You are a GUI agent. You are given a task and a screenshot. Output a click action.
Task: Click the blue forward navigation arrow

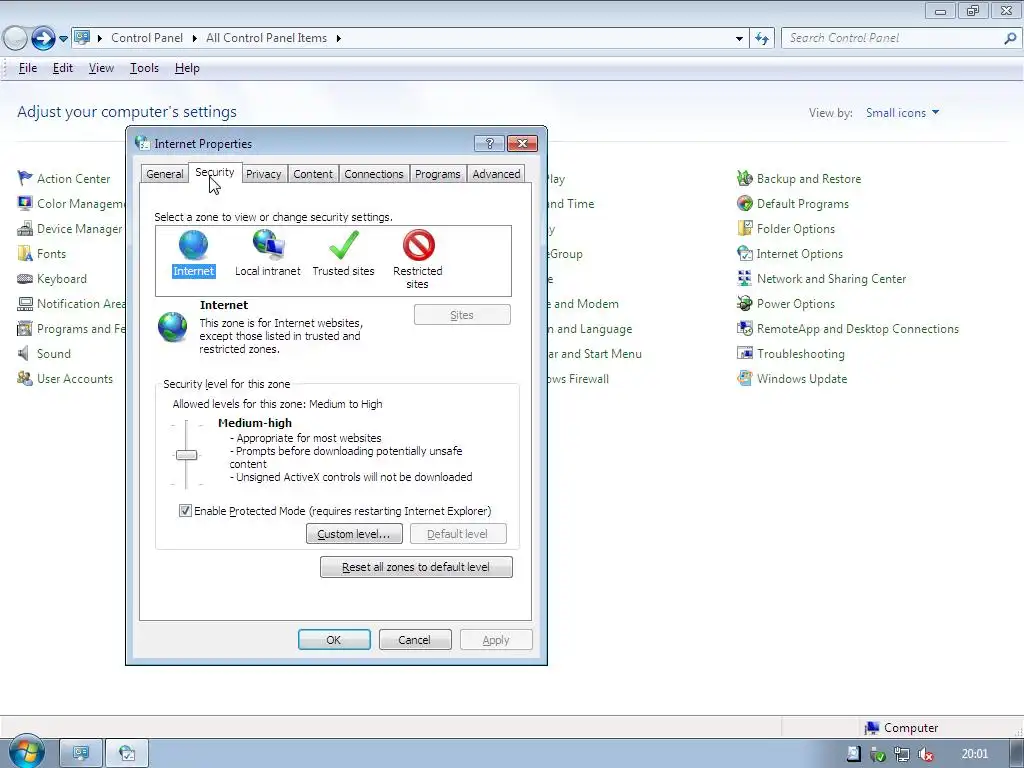[43, 38]
